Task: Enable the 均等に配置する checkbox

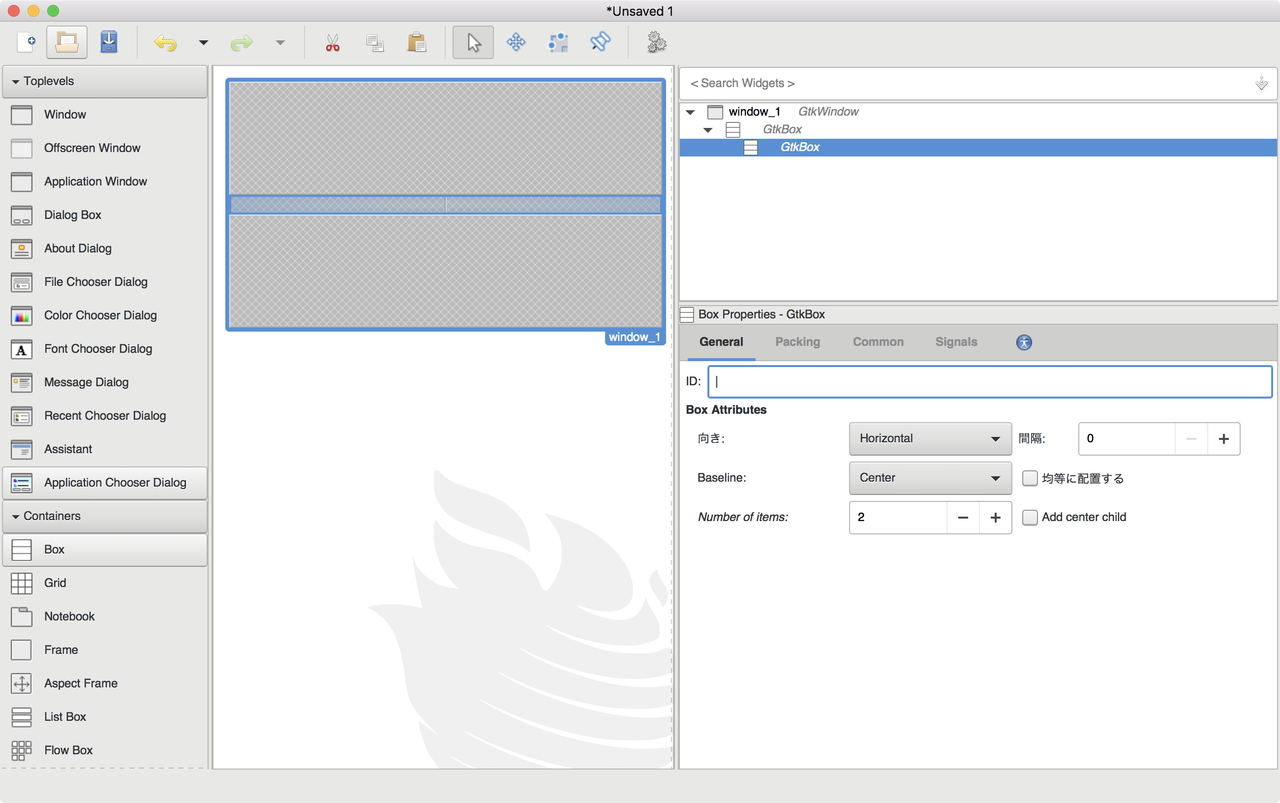Action: point(1029,478)
